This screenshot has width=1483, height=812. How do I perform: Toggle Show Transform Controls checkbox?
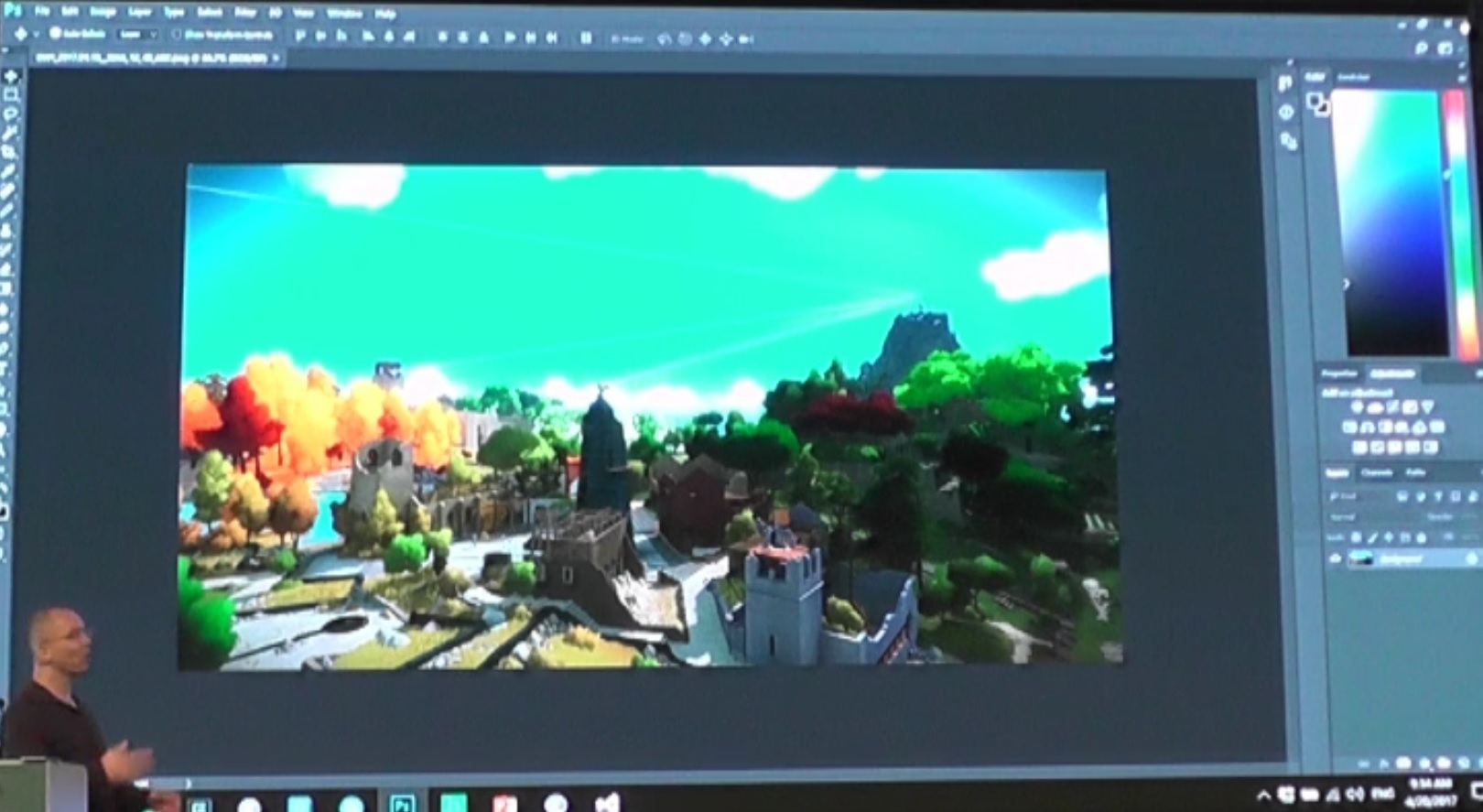tap(177, 35)
